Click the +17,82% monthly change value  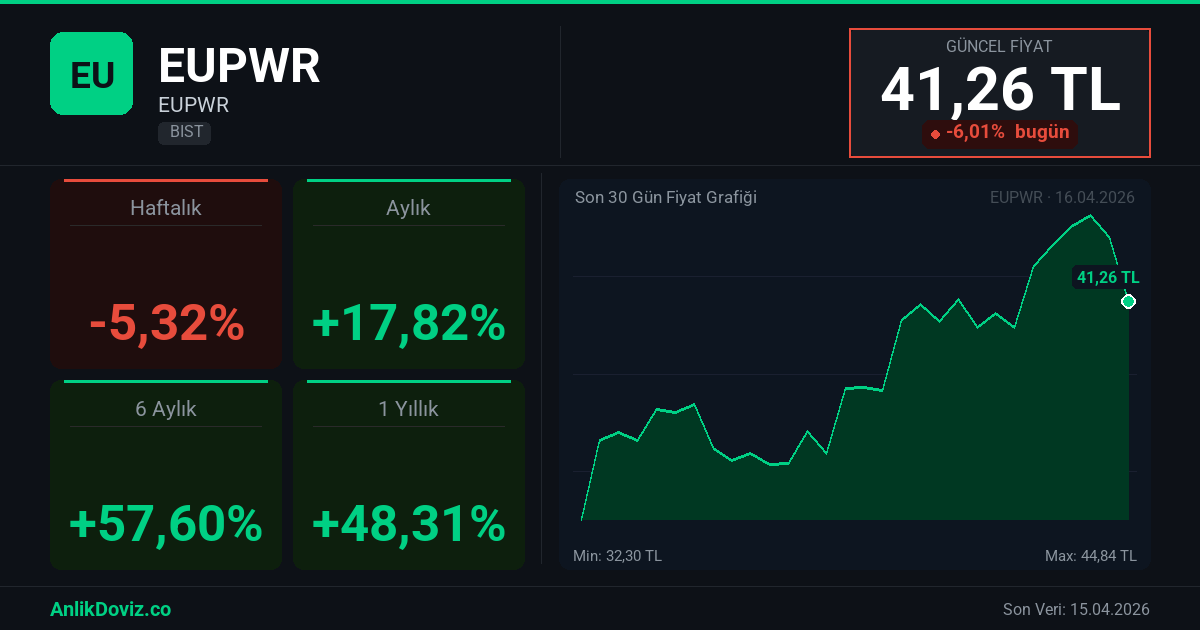pyautogui.click(x=408, y=323)
